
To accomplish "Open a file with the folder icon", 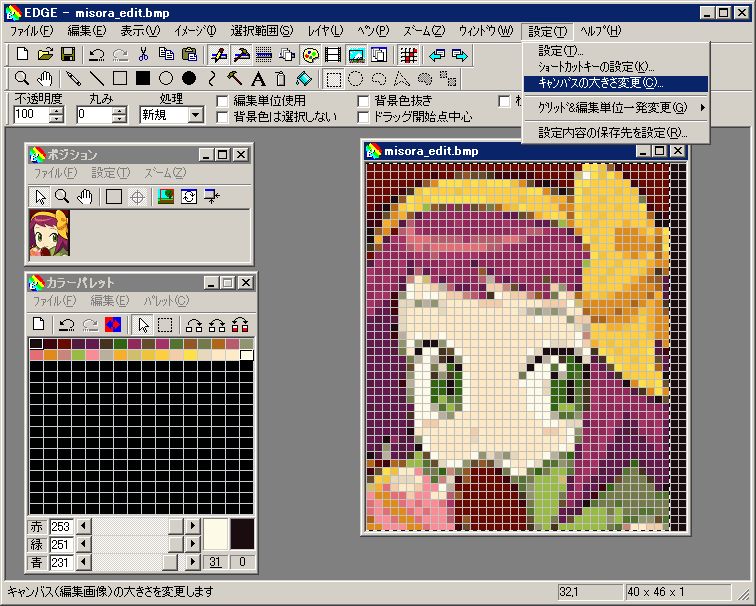I will [x=45, y=54].
